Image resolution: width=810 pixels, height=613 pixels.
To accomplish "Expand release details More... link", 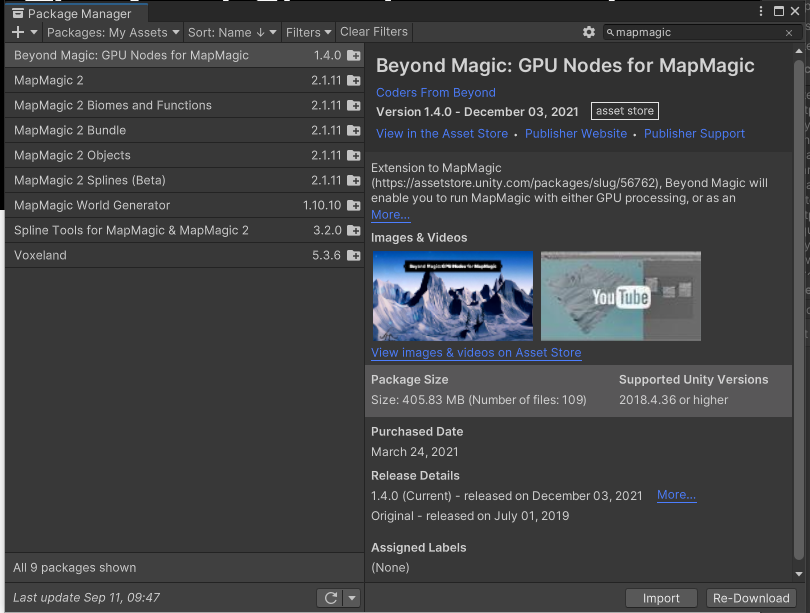I will tap(676, 495).
